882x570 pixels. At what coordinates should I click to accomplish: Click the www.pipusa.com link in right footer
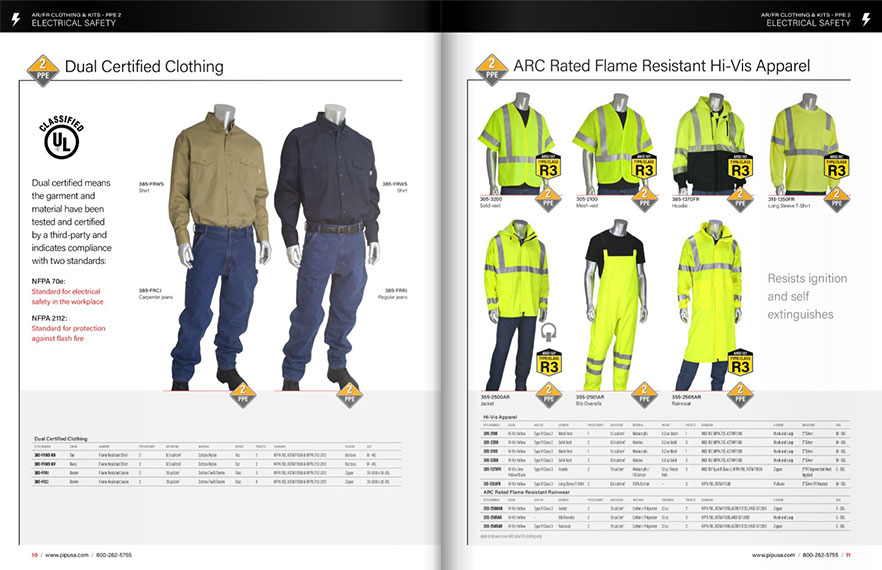(773, 555)
